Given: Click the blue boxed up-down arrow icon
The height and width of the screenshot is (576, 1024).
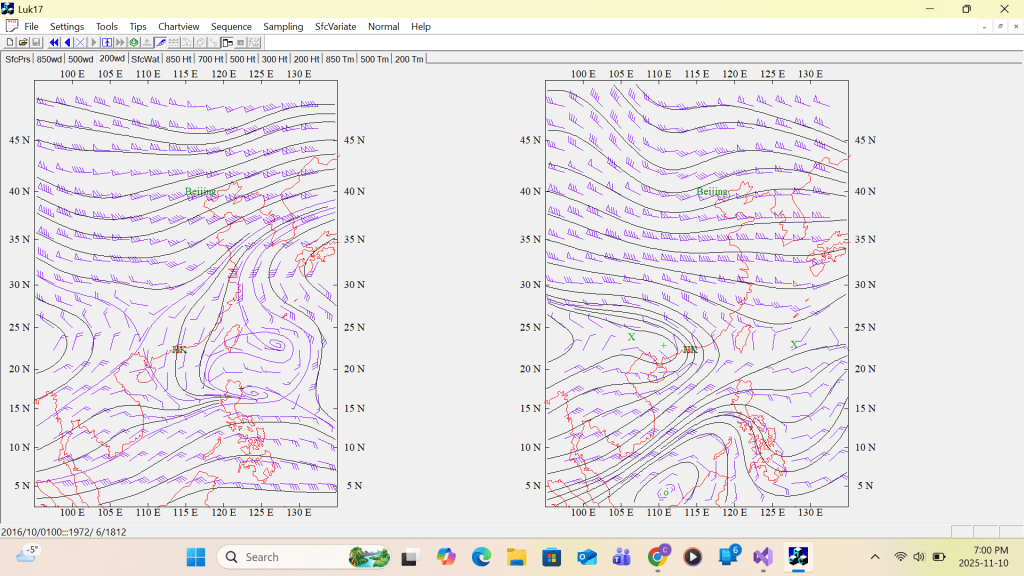Looking at the screenshot, I should [x=107, y=43].
